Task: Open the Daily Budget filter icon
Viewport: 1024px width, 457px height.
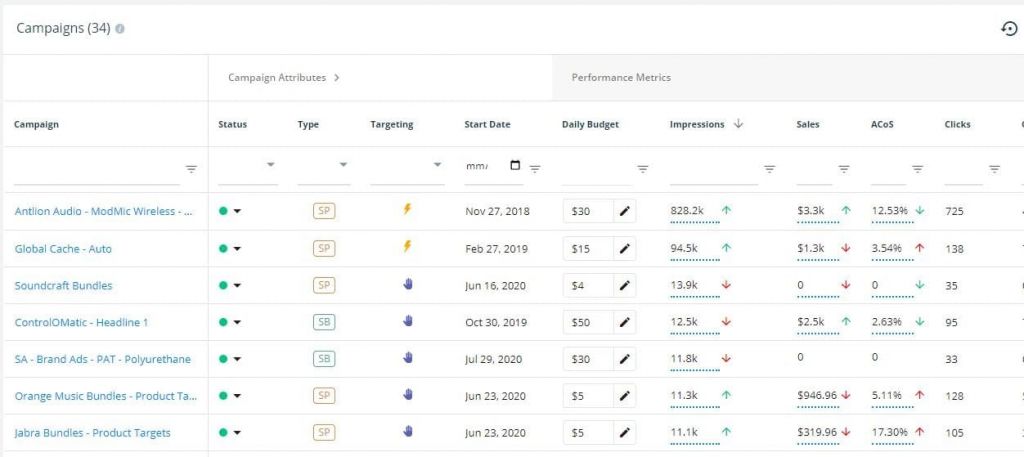Action: (643, 169)
